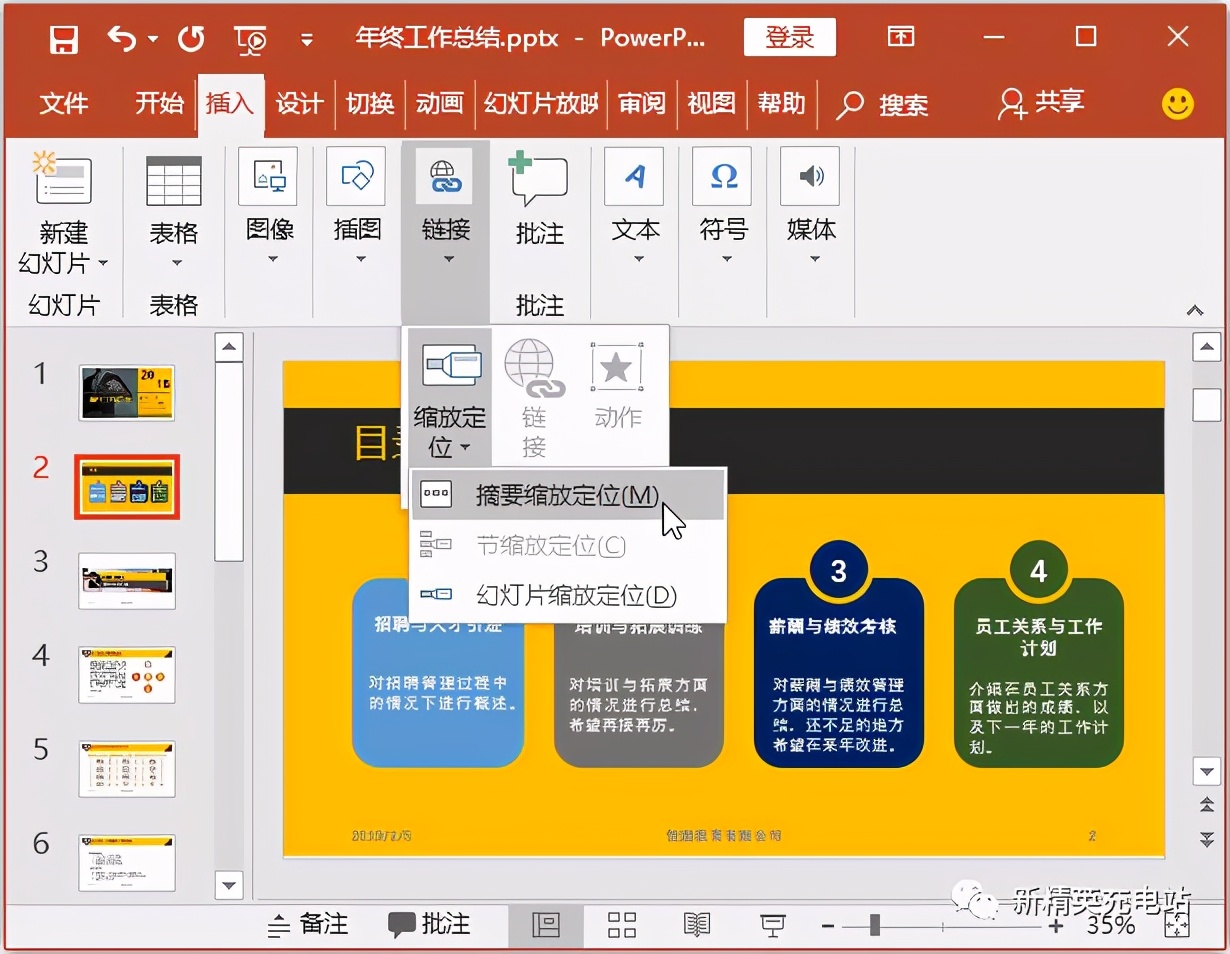1230x954 pixels.
Task: Switch to the 设计 ribbon tab
Action: (x=298, y=103)
